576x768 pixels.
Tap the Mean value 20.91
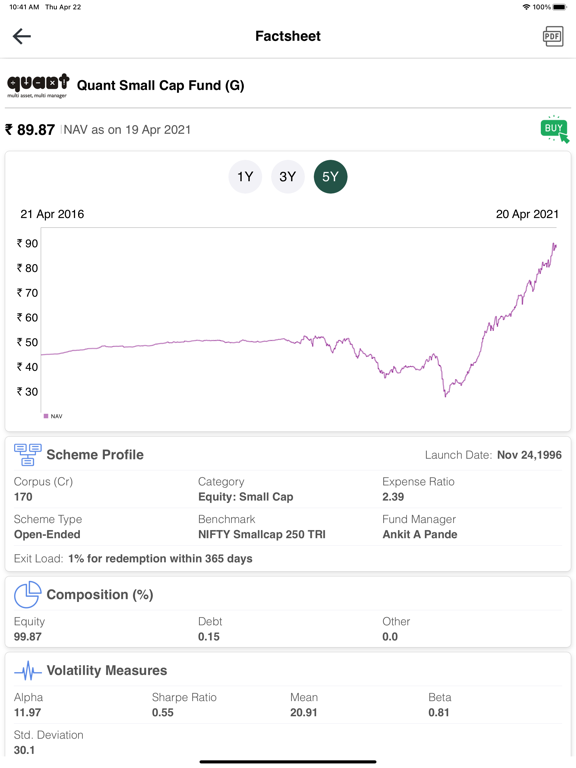click(x=304, y=713)
